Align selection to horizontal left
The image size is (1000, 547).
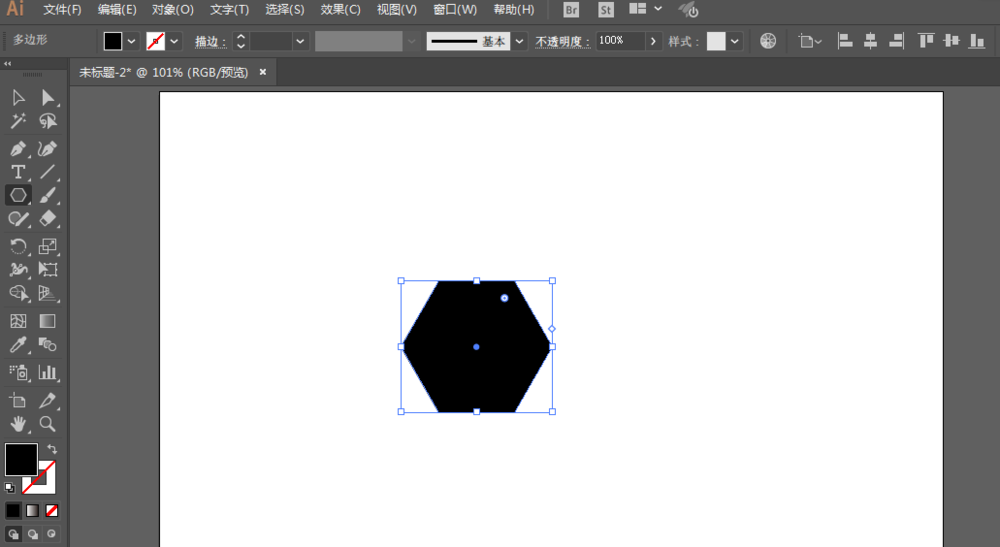click(845, 41)
